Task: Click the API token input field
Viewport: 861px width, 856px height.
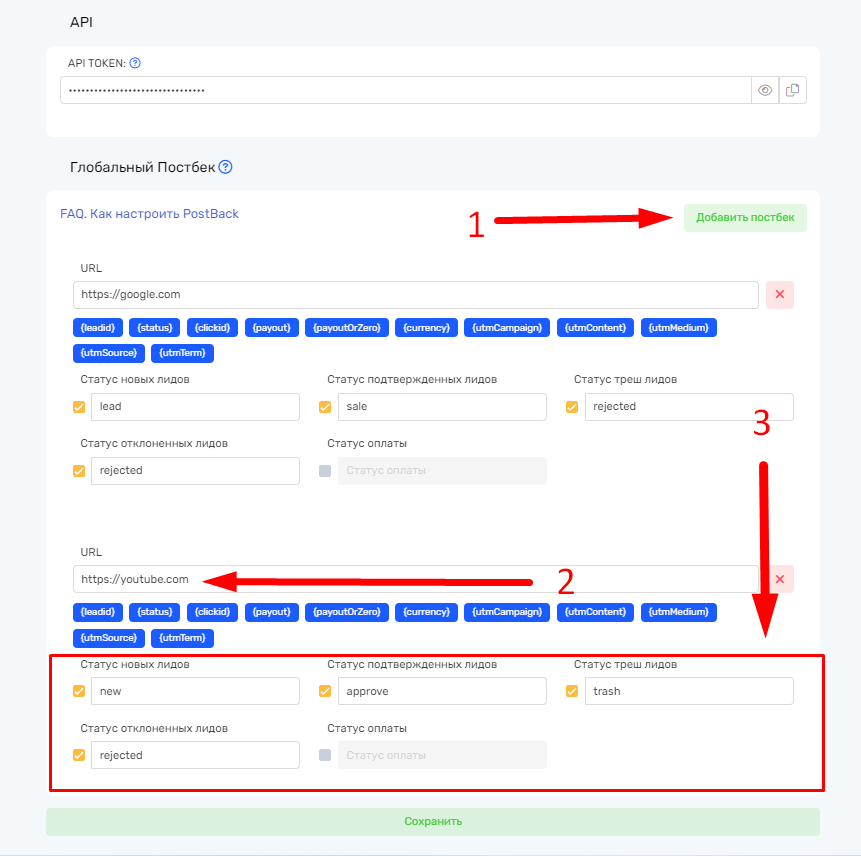Action: 405,90
